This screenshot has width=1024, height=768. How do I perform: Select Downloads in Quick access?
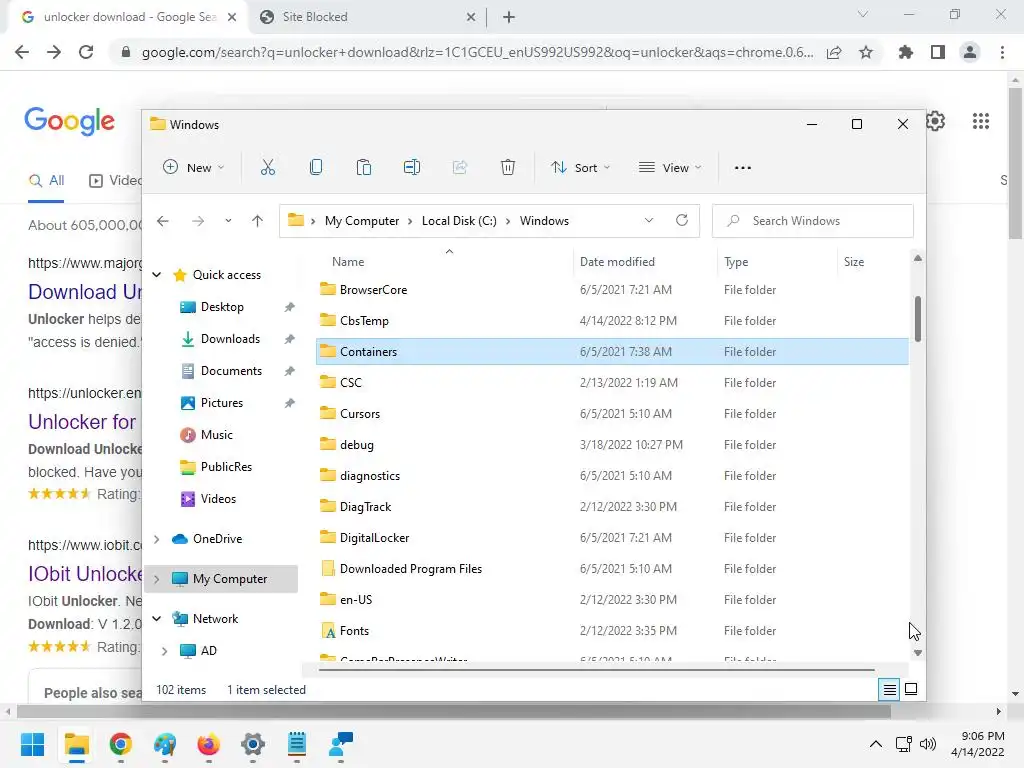[230, 339]
